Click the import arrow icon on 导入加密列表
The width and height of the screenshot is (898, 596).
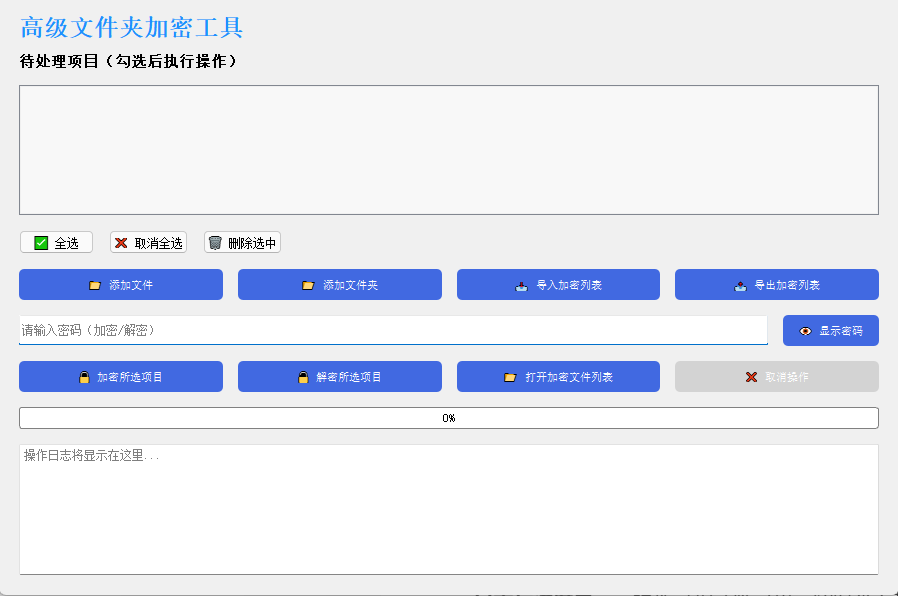click(x=522, y=284)
